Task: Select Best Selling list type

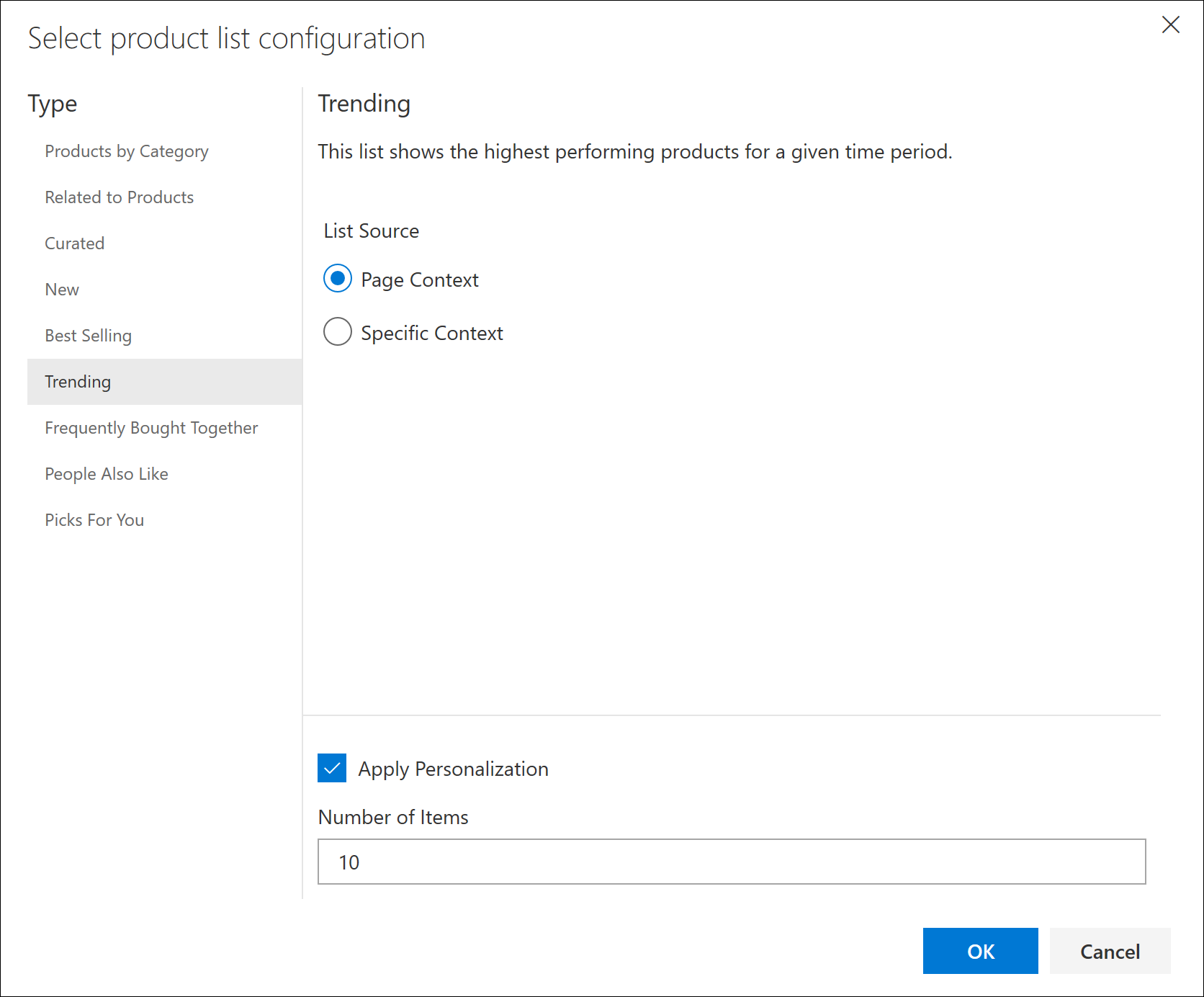Action: (89, 336)
